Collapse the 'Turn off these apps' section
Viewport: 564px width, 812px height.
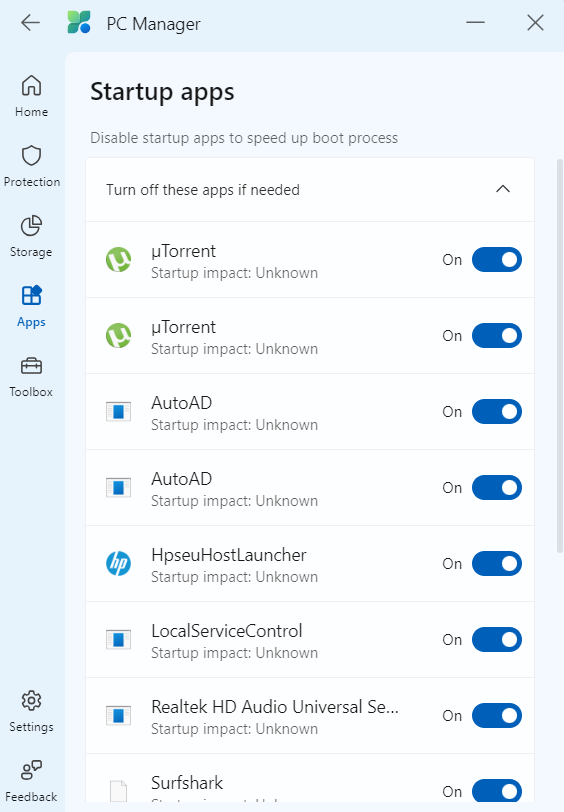503,190
